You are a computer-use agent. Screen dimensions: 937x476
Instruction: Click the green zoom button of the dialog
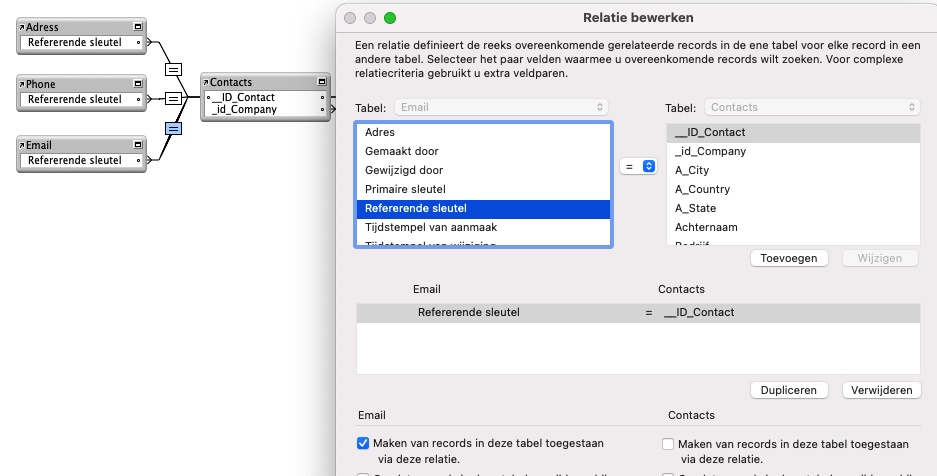(x=390, y=18)
